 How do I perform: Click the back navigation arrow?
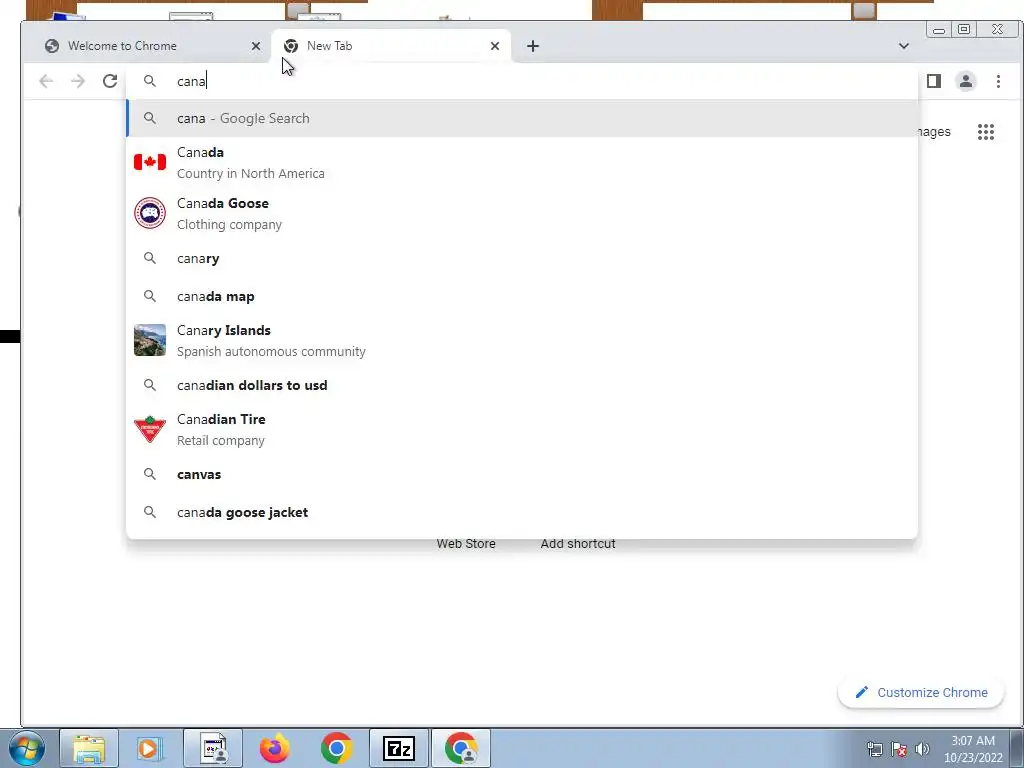[46, 81]
